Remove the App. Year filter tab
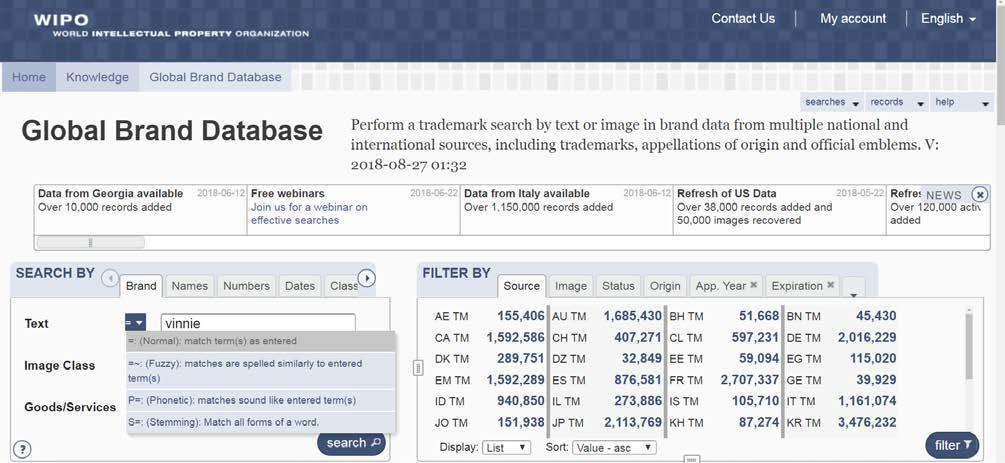1005x463 pixels. [x=754, y=285]
